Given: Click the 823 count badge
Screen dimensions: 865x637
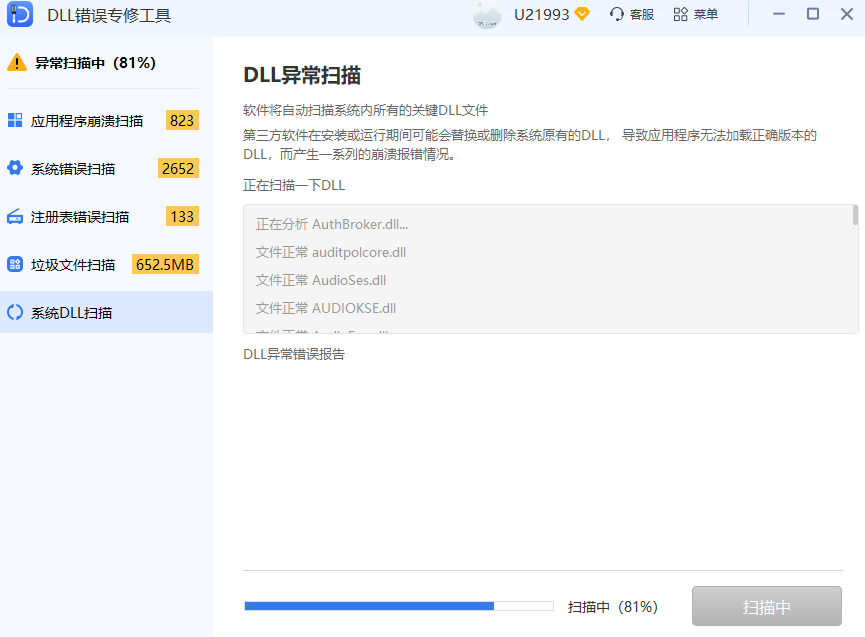Looking at the screenshot, I should [180, 119].
